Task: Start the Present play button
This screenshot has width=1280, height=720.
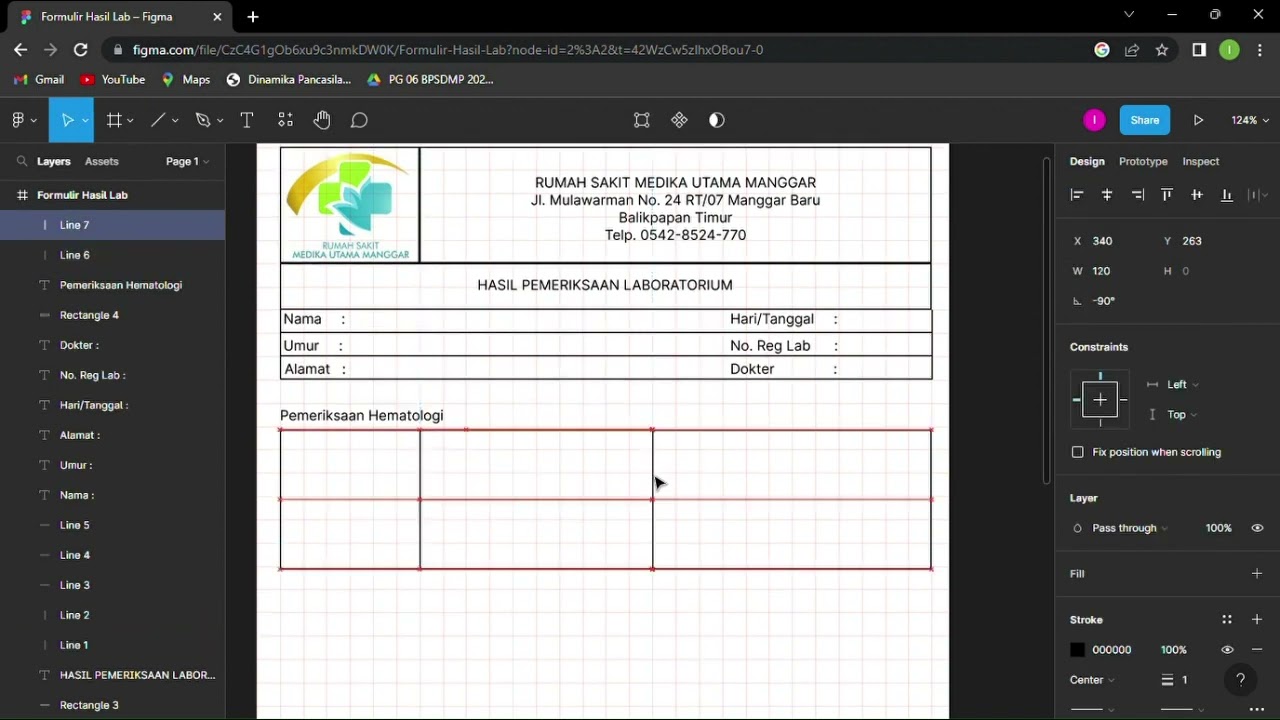Action: click(1198, 120)
